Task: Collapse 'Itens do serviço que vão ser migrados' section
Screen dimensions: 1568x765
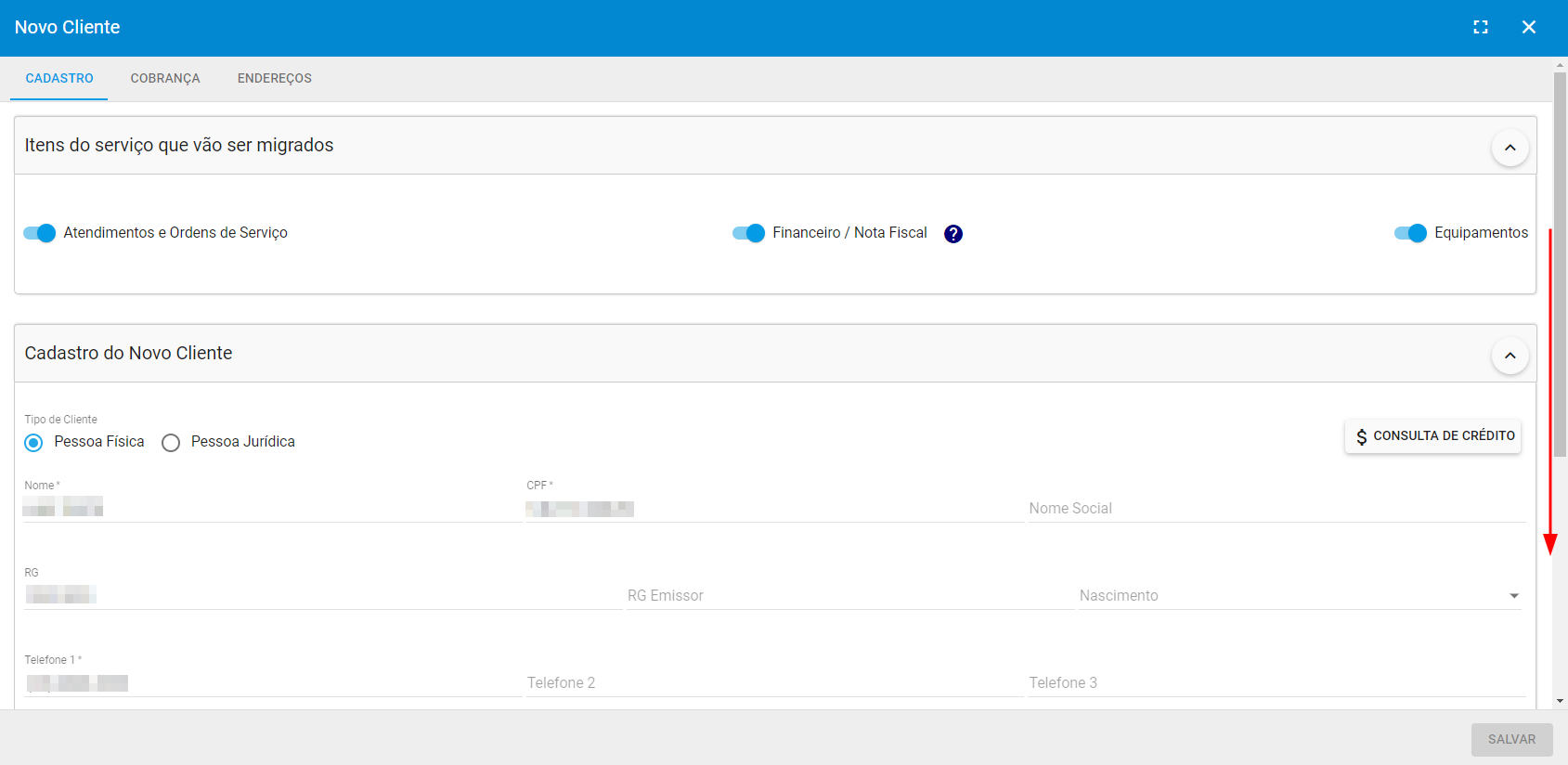Action: pyautogui.click(x=1510, y=148)
